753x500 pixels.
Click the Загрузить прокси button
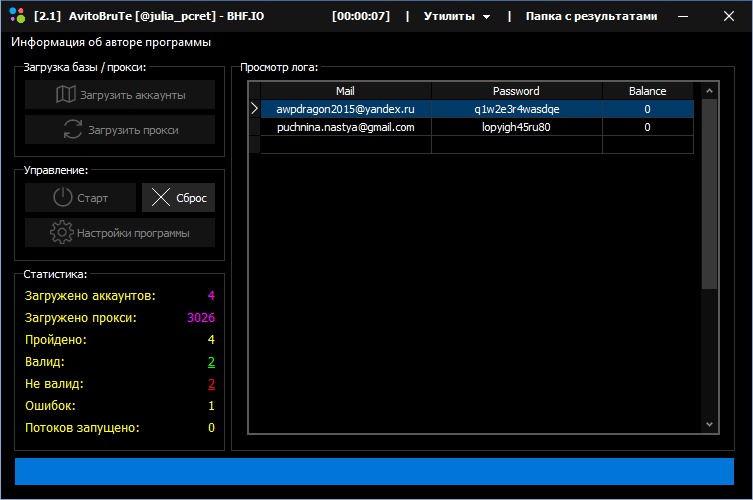point(120,130)
